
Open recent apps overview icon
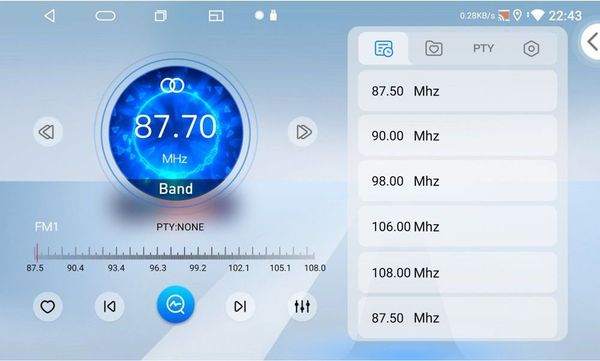click(x=161, y=16)
